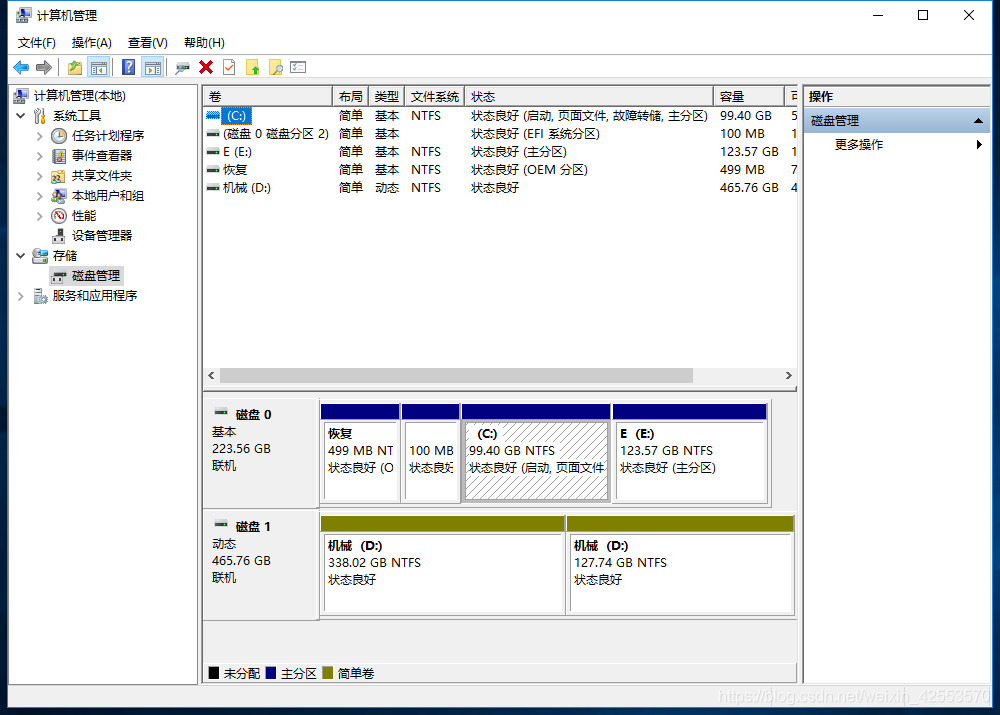Click the Up one level folder icon
This screenshot has height=715, width=1000.
coord(75,67)
